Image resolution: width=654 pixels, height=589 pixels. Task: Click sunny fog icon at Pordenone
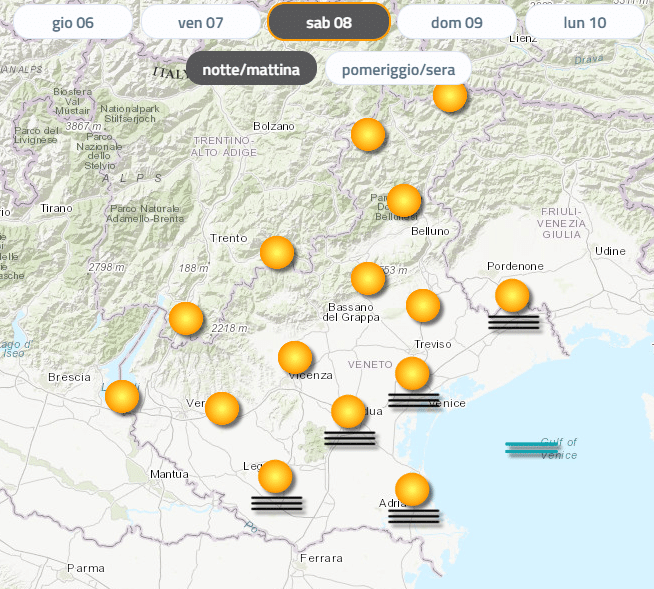click(x=513, y=297)
